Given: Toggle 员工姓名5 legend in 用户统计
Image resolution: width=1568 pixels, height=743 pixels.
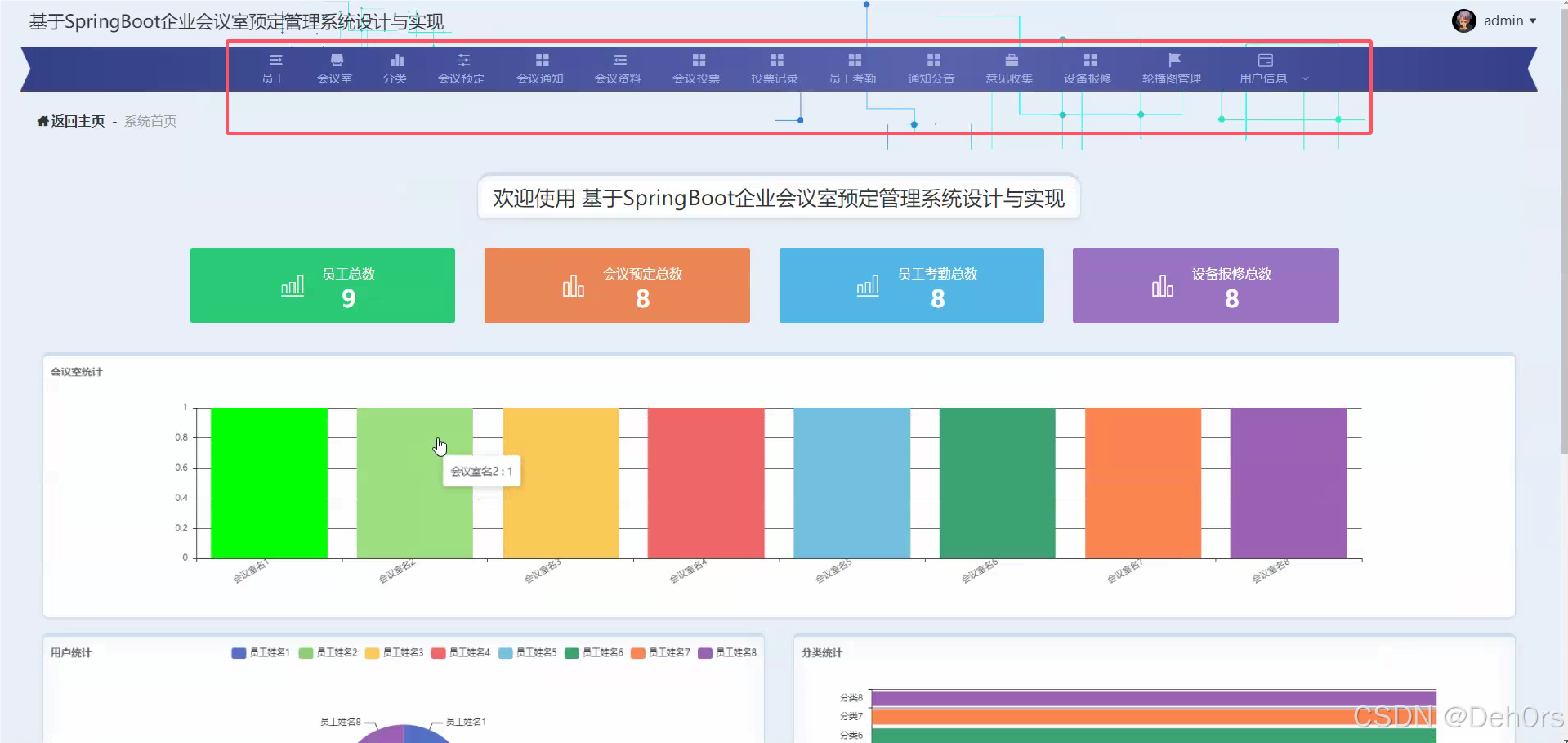Looking at the screenshot, I should [527, 652].
